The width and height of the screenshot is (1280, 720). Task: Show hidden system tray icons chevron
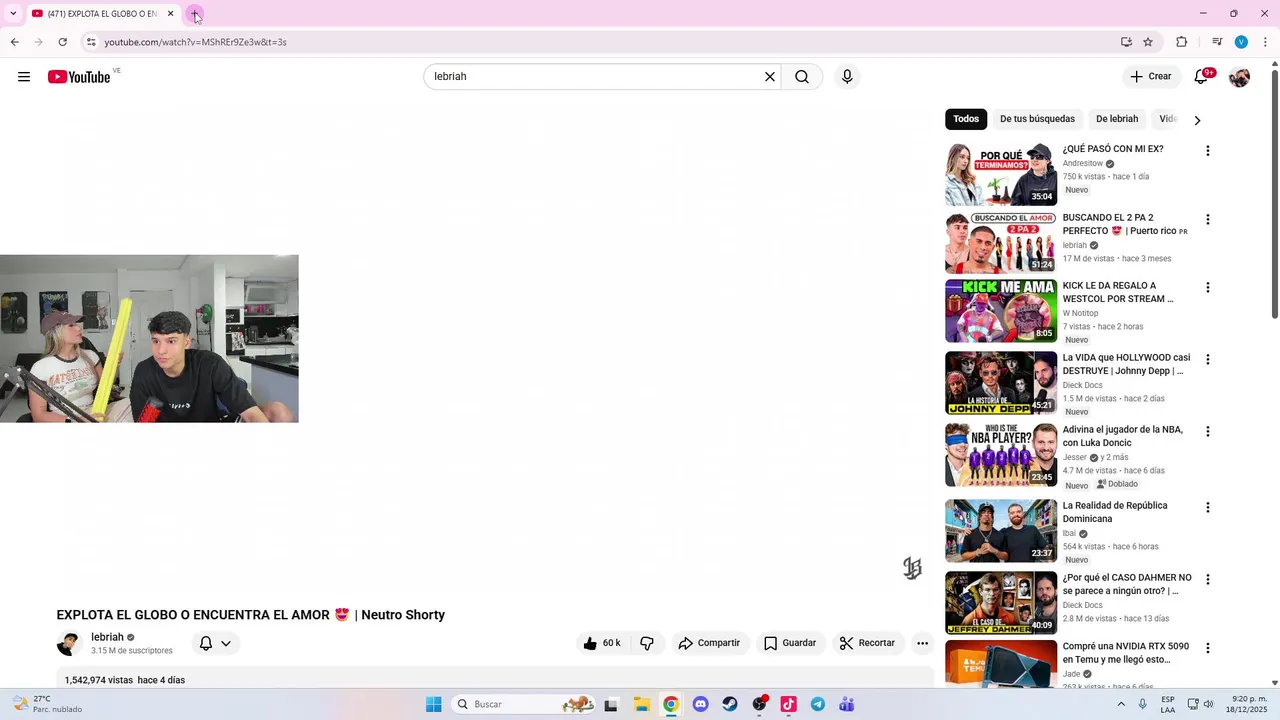tap(1119, 704)
